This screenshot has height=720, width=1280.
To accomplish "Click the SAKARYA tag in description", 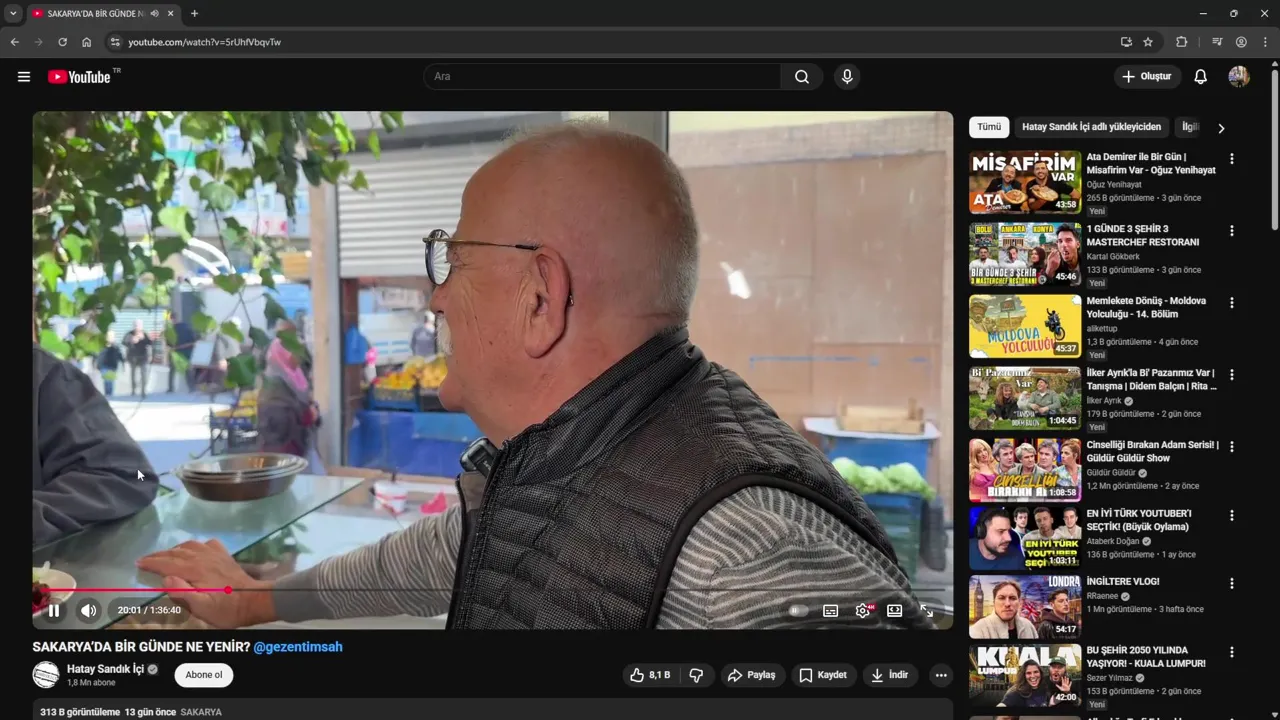I will (x=201, y=712).
